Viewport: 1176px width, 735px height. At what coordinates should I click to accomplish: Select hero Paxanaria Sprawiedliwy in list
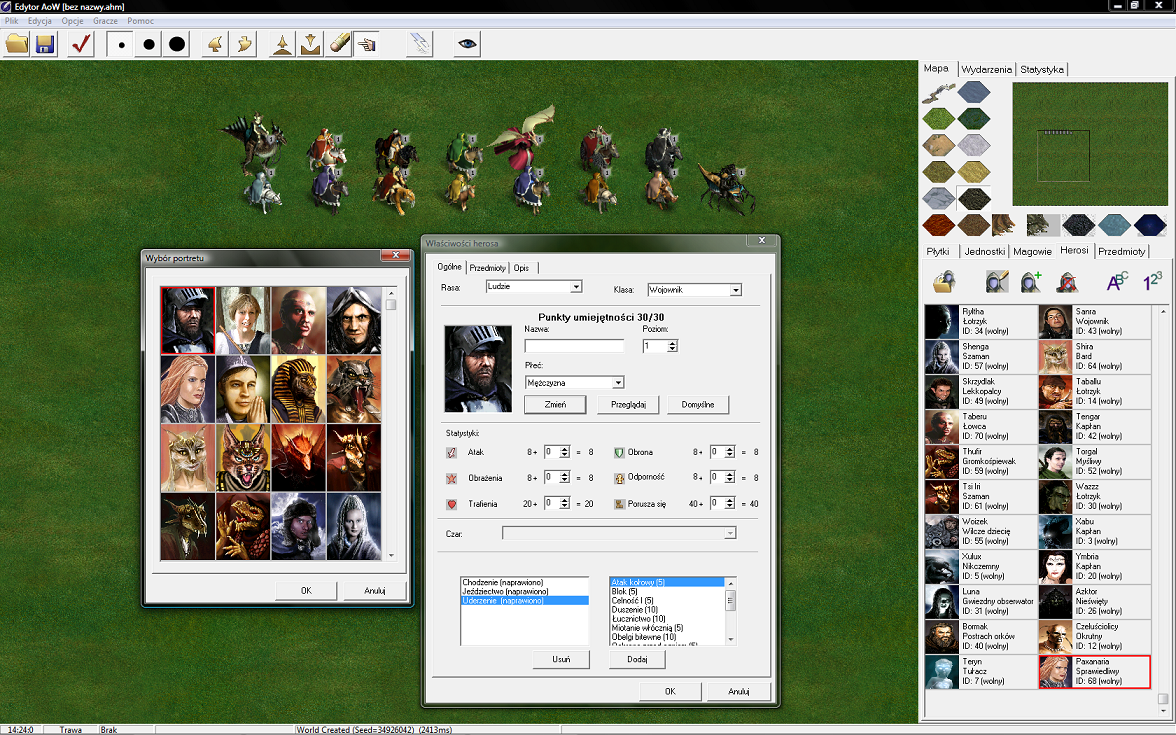coord(1094,671)
